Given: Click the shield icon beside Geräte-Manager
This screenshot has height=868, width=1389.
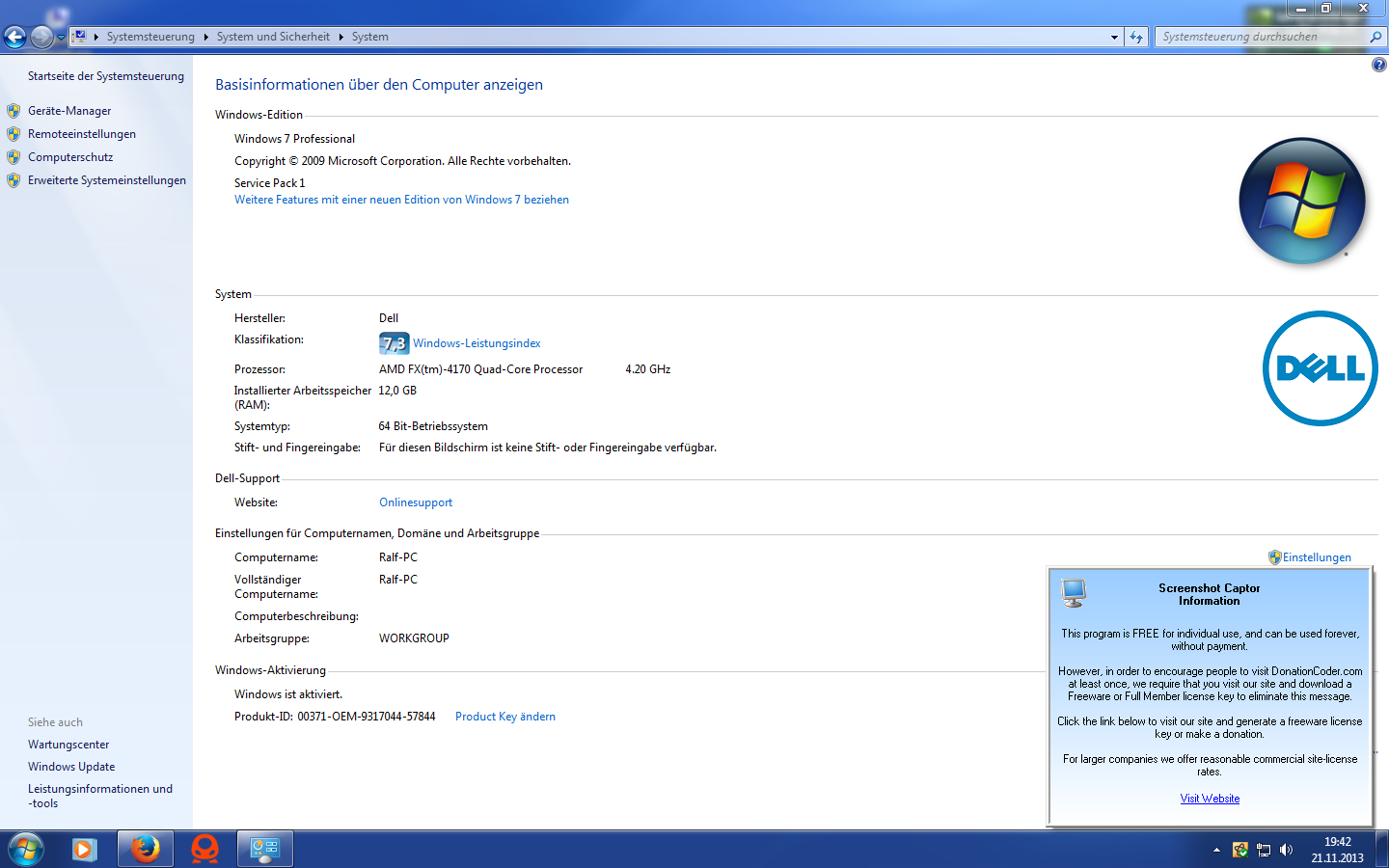Looking at the screenshot, I should click(14, 111).
